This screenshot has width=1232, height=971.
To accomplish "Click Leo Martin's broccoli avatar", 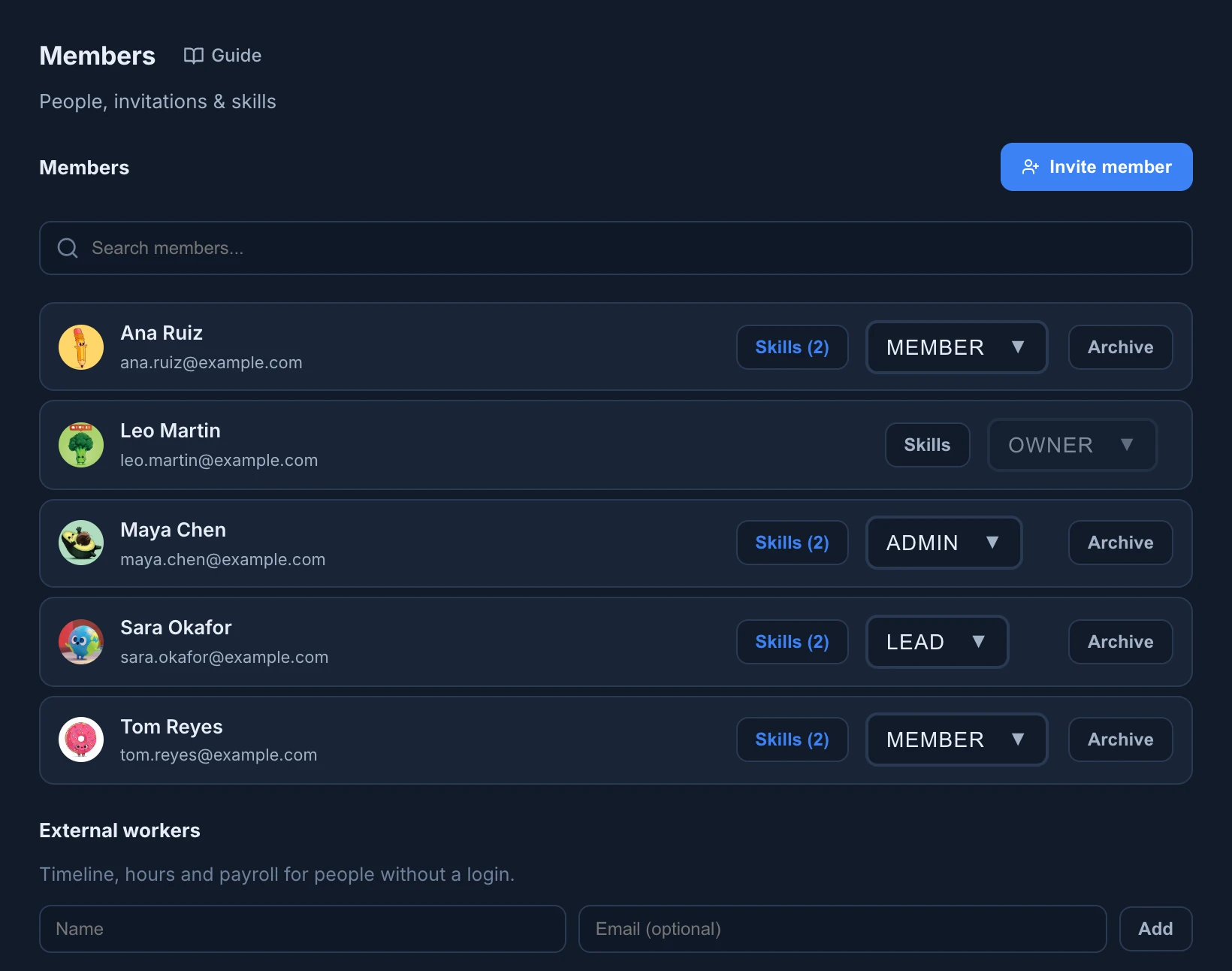I will [x=81, y=445].
